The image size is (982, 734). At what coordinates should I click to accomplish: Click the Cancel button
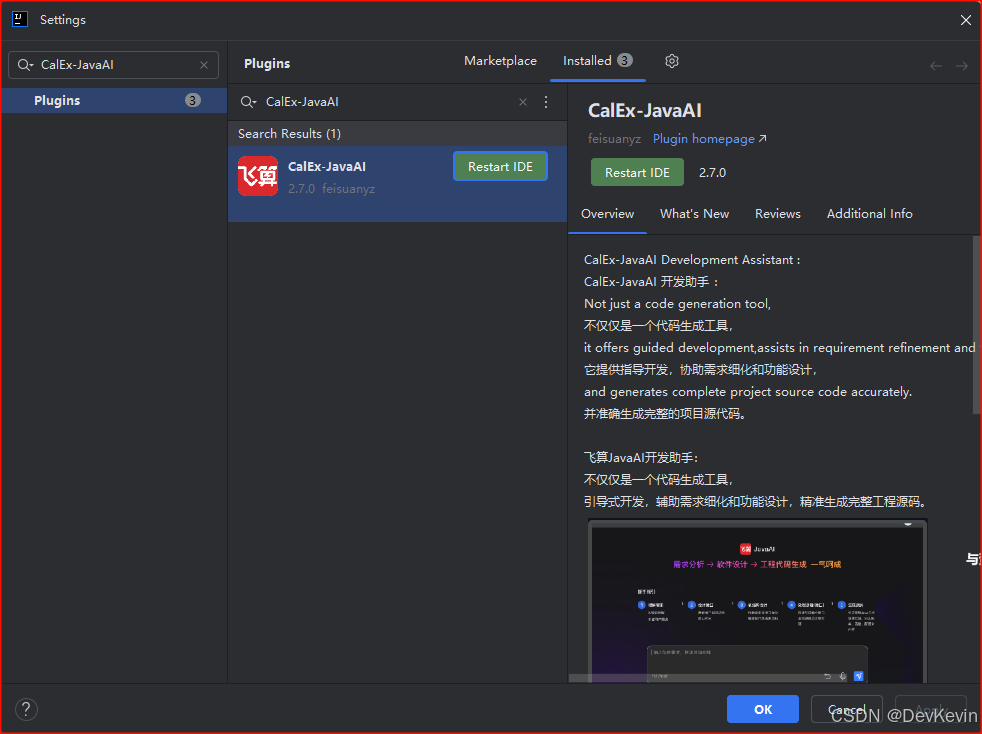847,709
